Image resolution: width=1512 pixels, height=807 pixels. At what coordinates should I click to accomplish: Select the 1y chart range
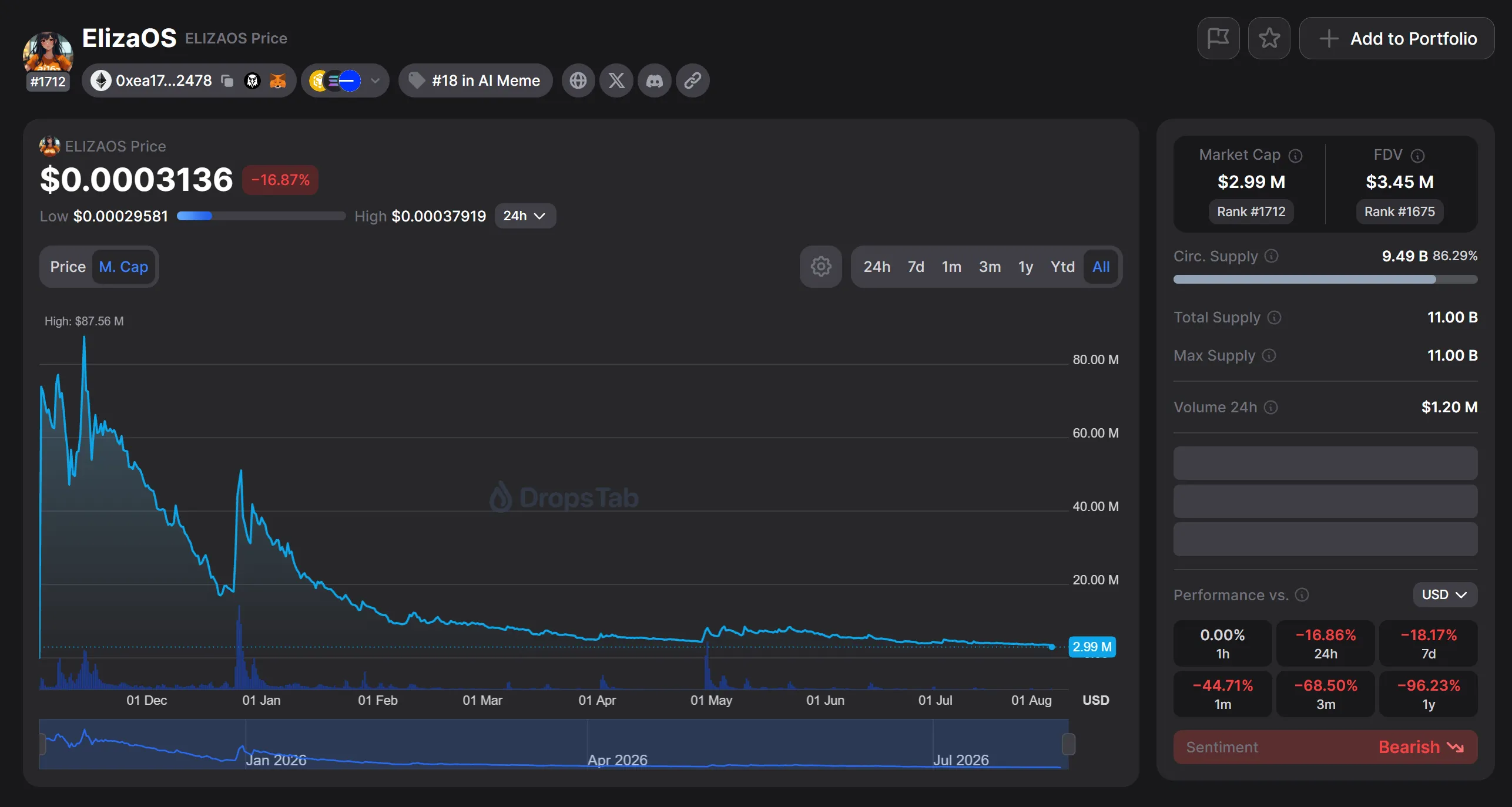click(1026, 267)
